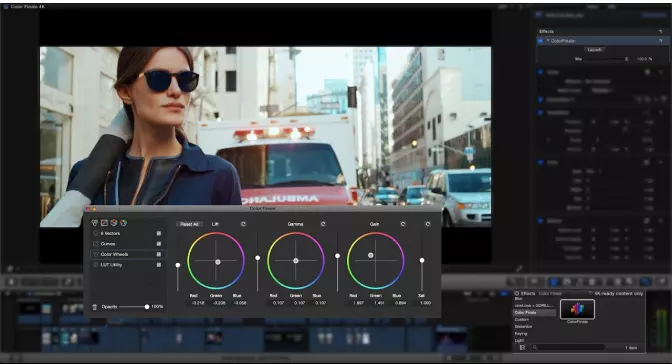Reset the Gain color wheel

pyautogui.click(x=403, y=224)
